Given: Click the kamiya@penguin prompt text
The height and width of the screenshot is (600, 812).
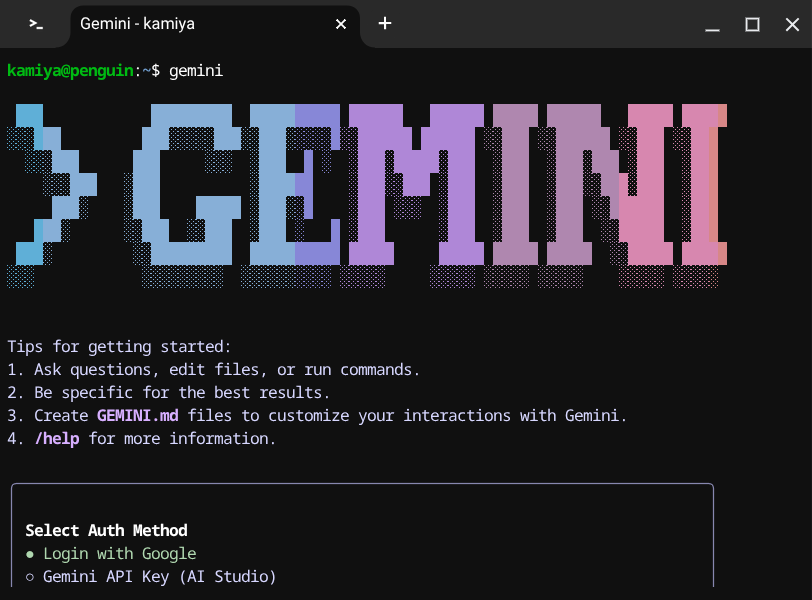Looking at the screenshot, I should tap(70, 70).
